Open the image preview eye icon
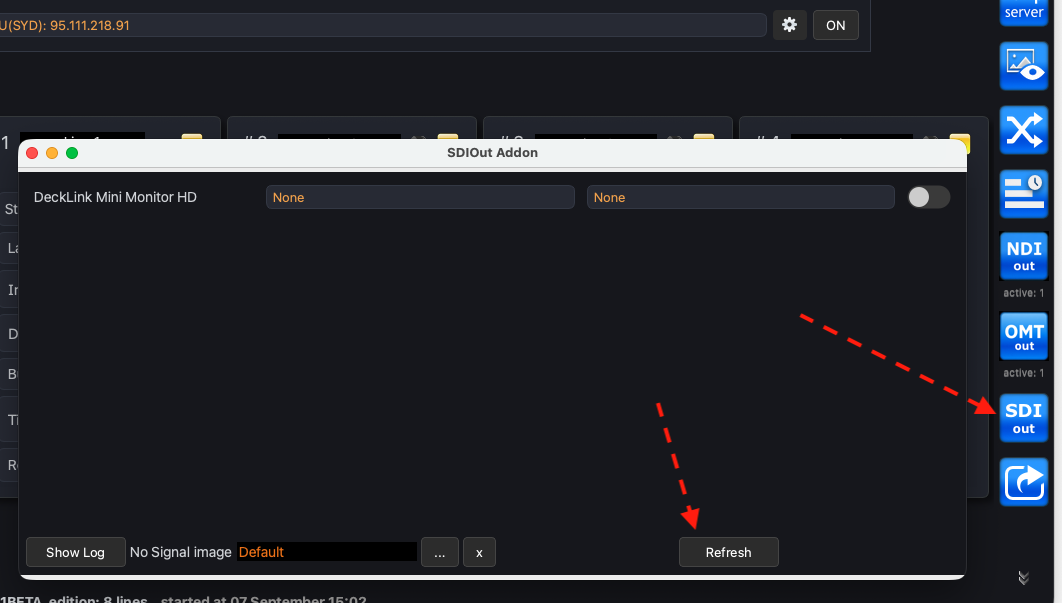The width and height of the screenshot is (1062, 603). pos(1023,66)
